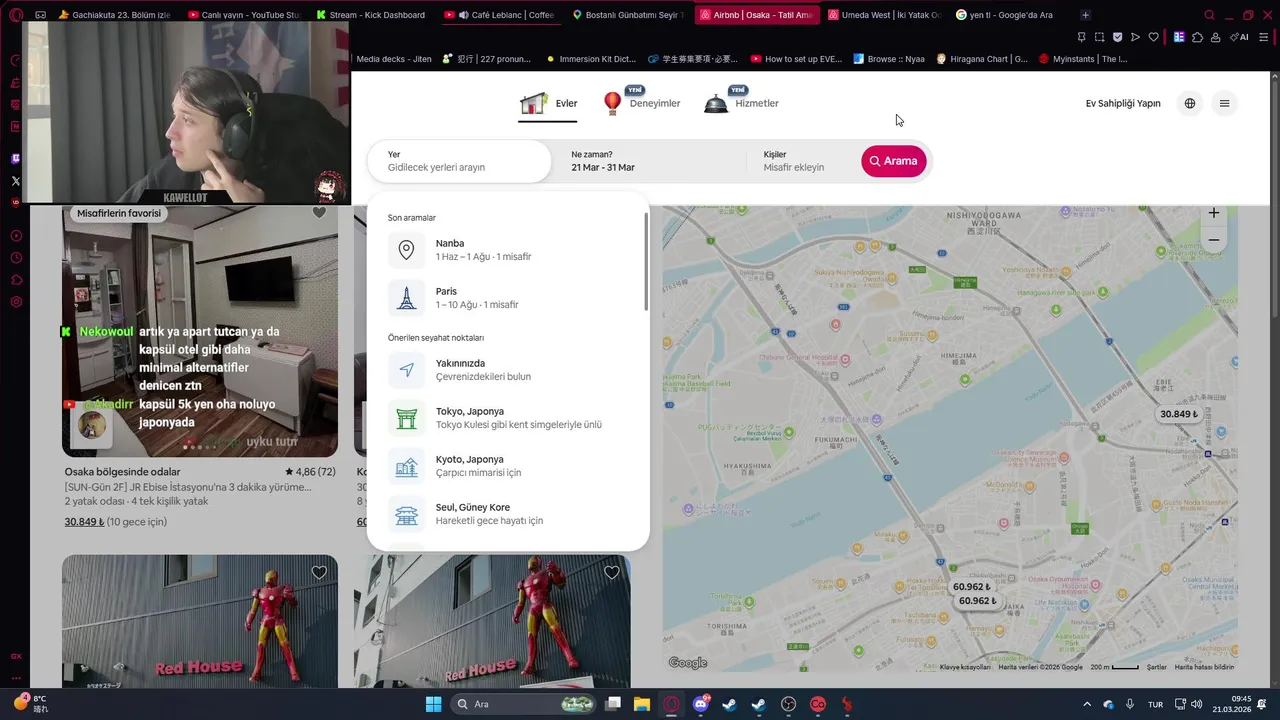Click the Misafirlerin favorisi badge
1280x720 pixels.
tap(119, 213)
